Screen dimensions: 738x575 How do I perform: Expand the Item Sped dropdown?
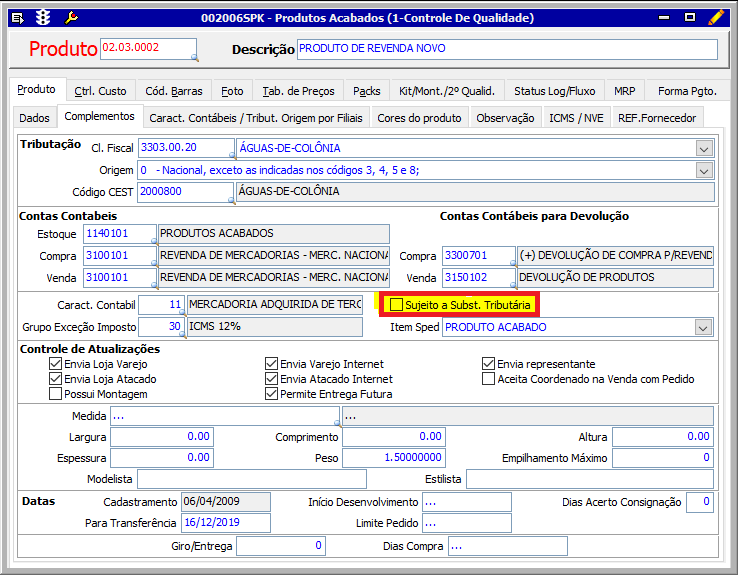[703, 327]
